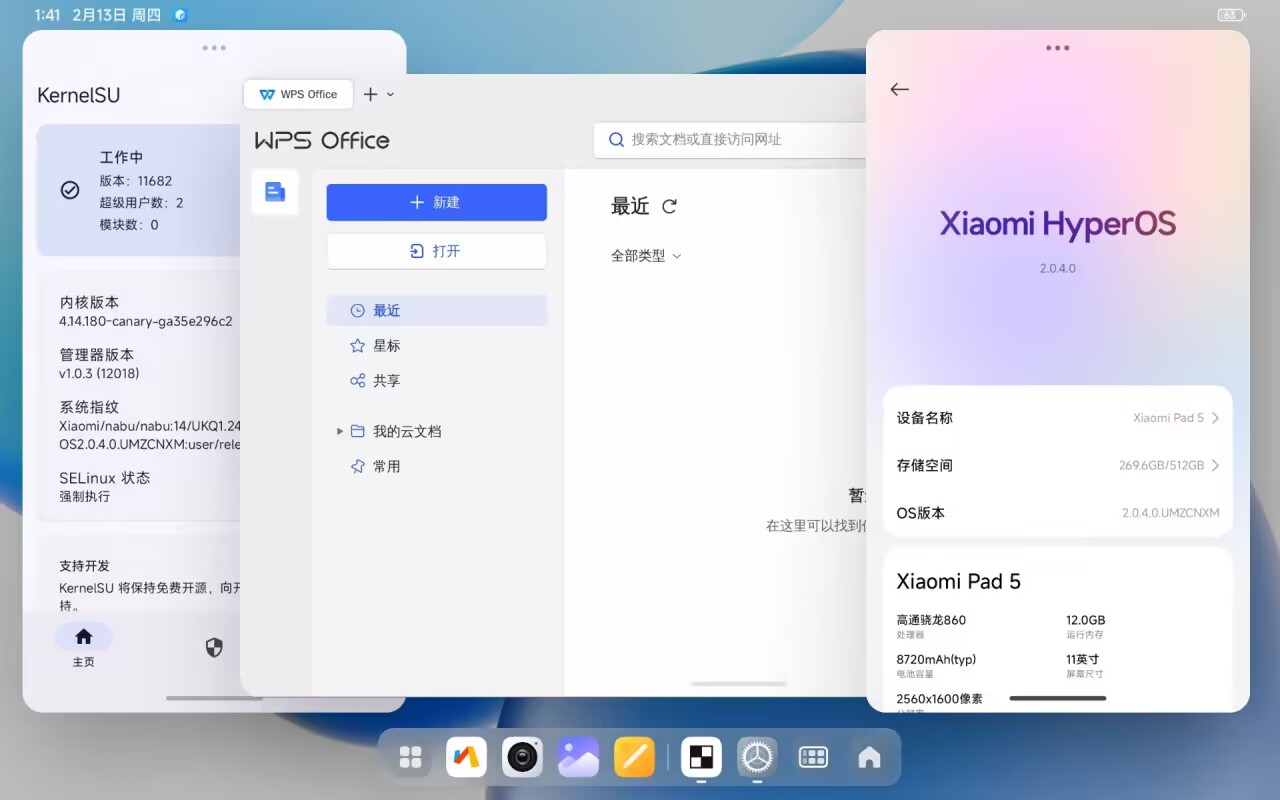Tap the 主页 home icon in KernelSU
Viewport: 1280px width, 800px height.
[84, 637]
